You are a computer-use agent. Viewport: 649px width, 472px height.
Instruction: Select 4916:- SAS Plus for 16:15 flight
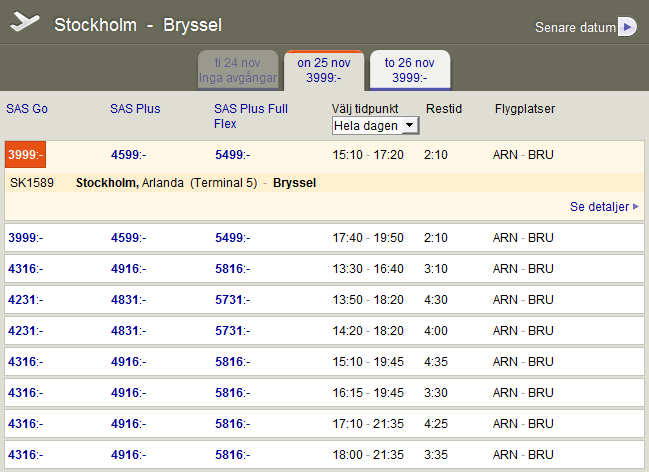(128, 393)
